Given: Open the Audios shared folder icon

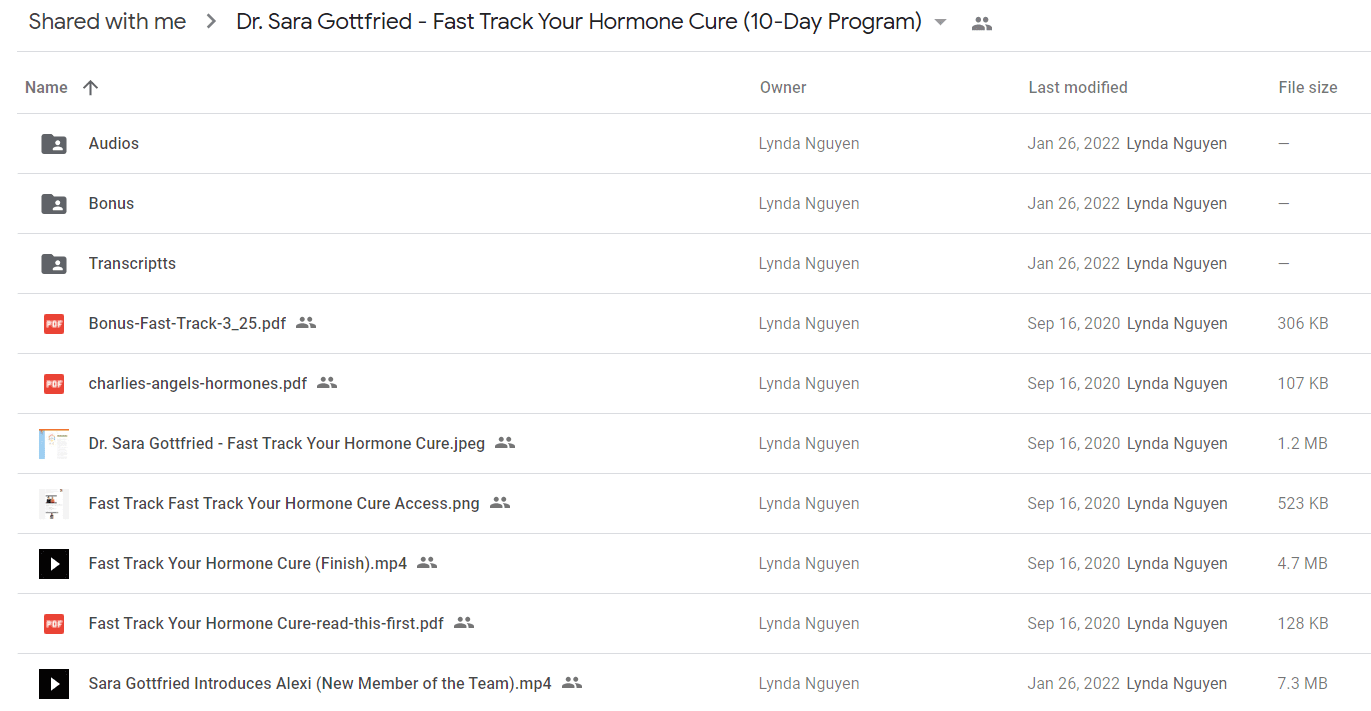Looking at the screenshot, I should pos(54,144).
